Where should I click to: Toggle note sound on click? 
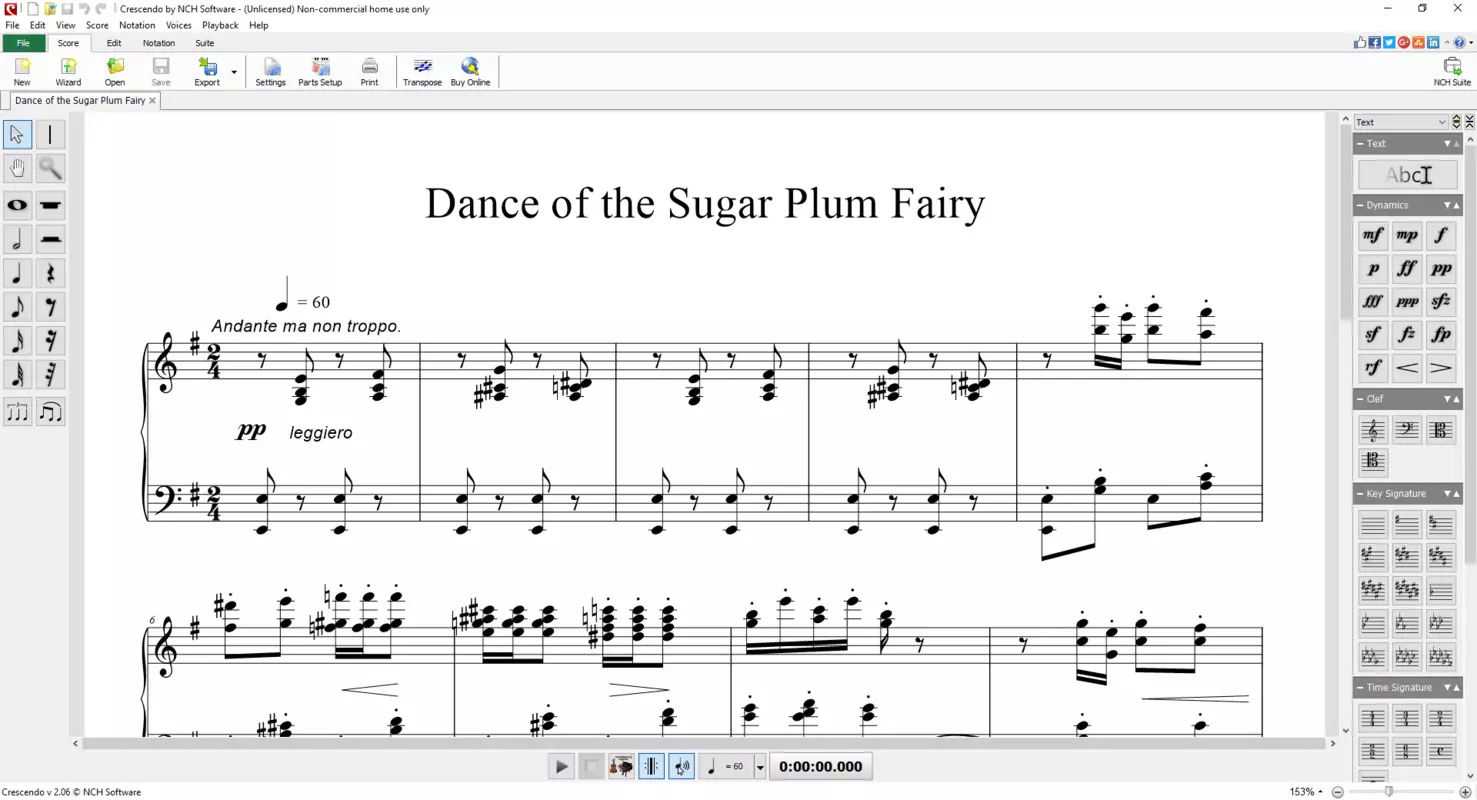click(x=681, y=767)
